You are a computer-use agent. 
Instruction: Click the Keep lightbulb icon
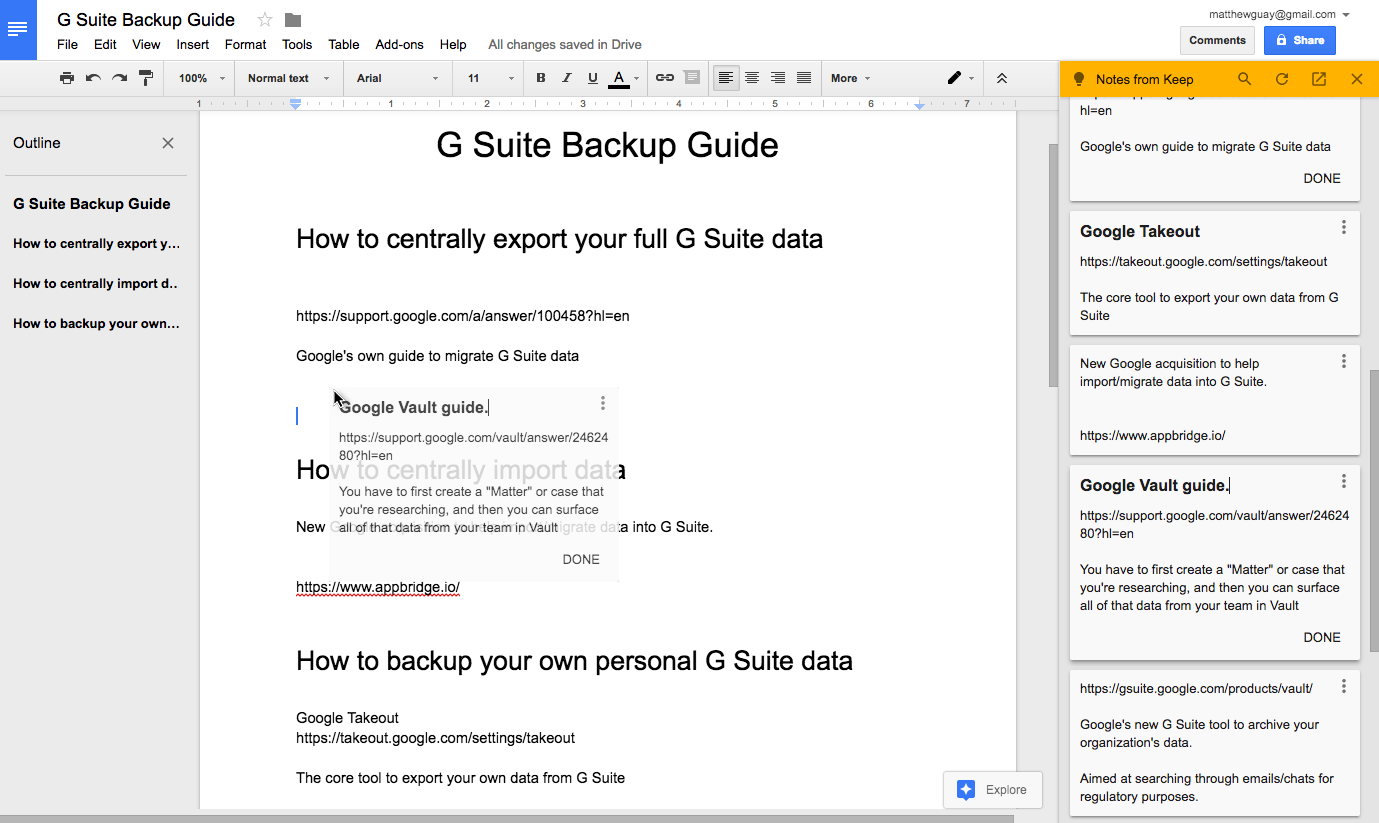pos(1078,79)
